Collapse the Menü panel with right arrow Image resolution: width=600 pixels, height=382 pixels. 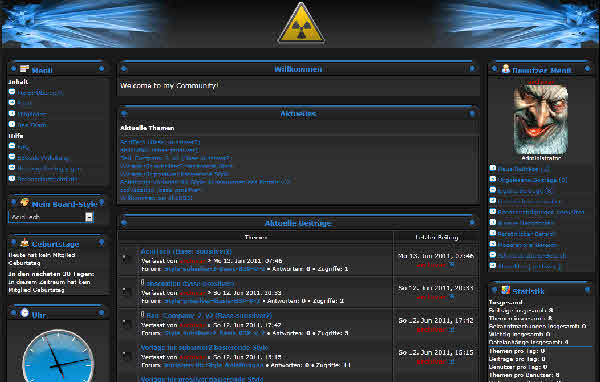click(101, 69)
